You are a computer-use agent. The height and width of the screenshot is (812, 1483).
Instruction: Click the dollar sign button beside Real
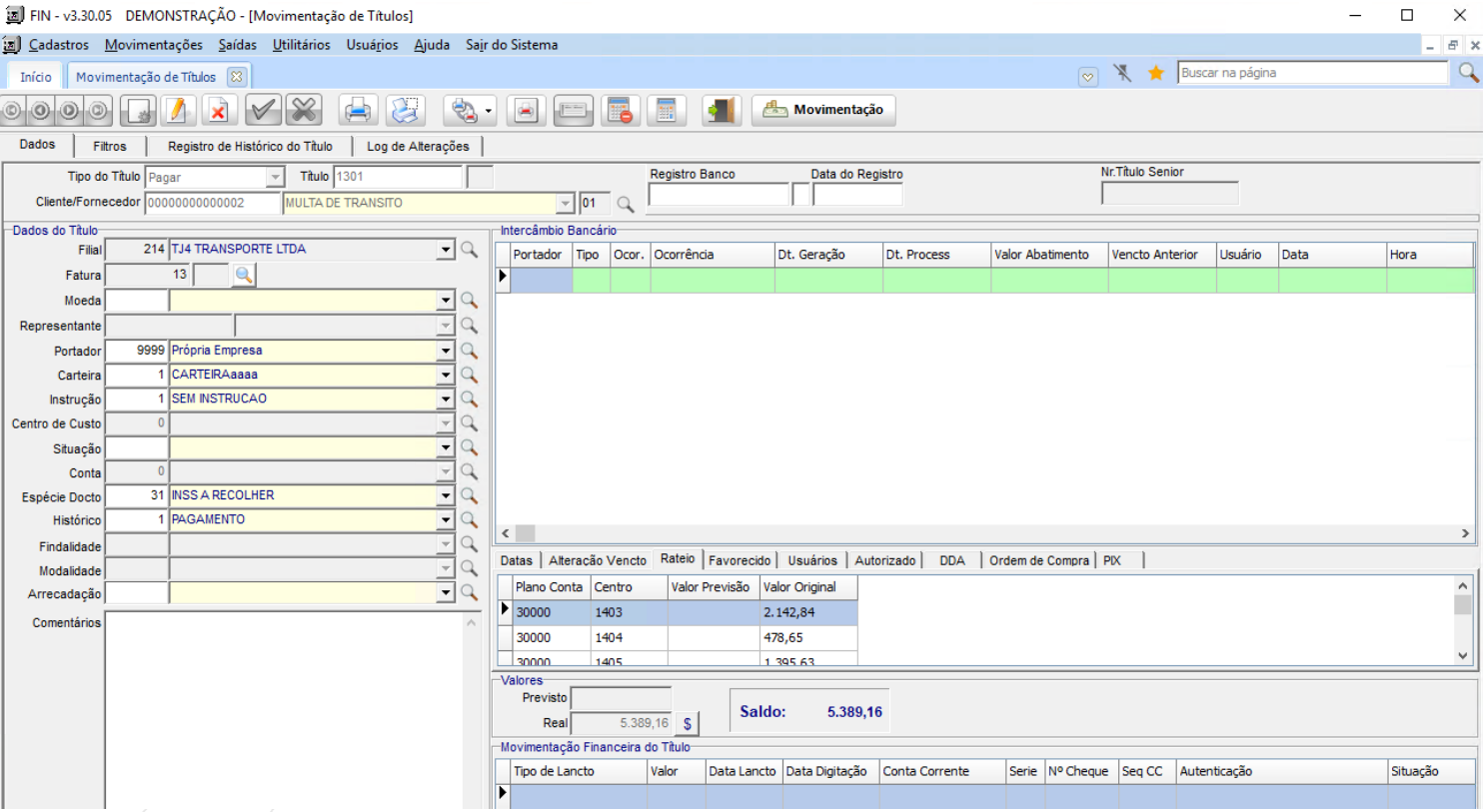coord(688,724)
